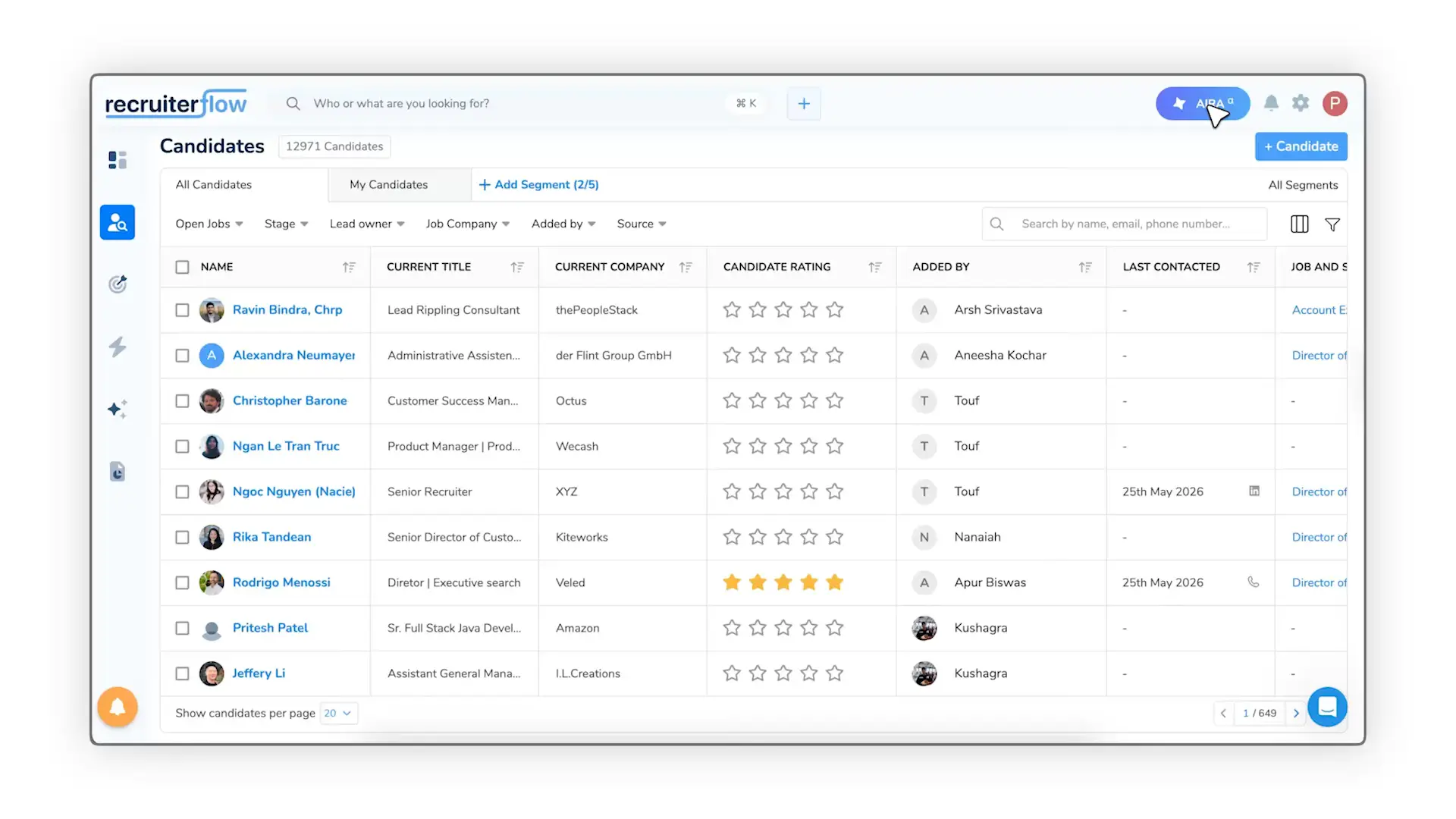The width and height of the screenshot is (1456, 819).
Task: Expand the Source filter dropdown
Action: point(642,224)
